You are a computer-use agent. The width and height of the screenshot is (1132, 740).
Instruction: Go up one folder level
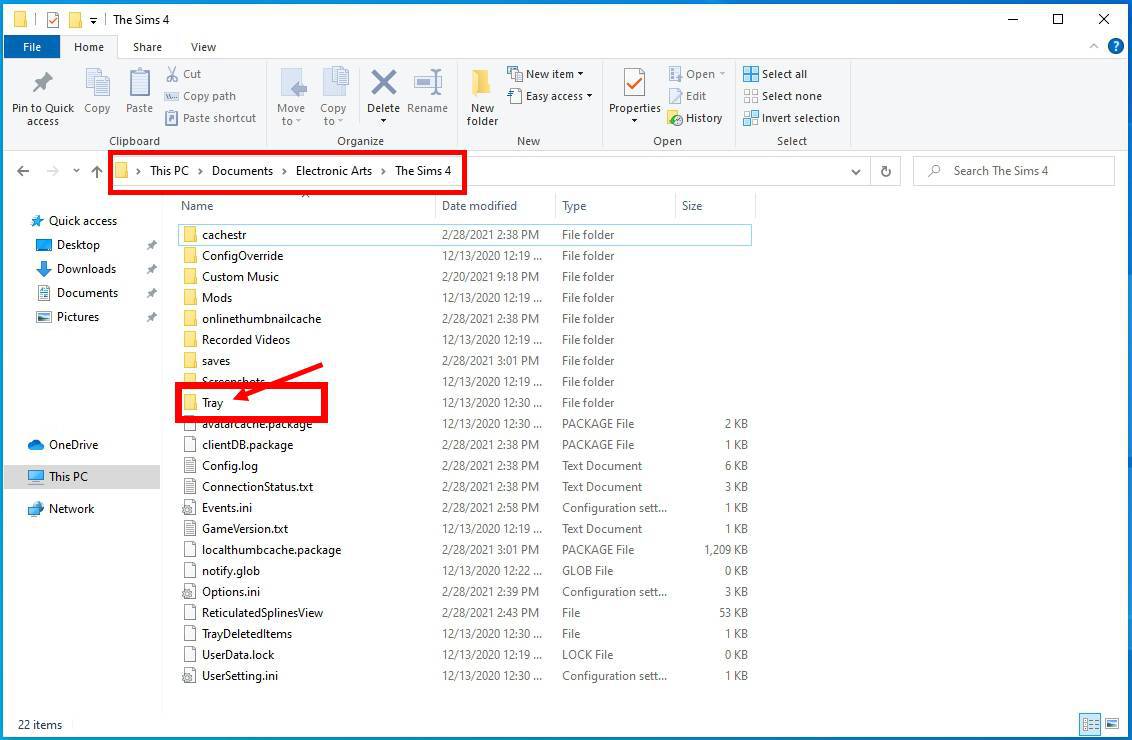pyautogui.click(x=97, y=171)
